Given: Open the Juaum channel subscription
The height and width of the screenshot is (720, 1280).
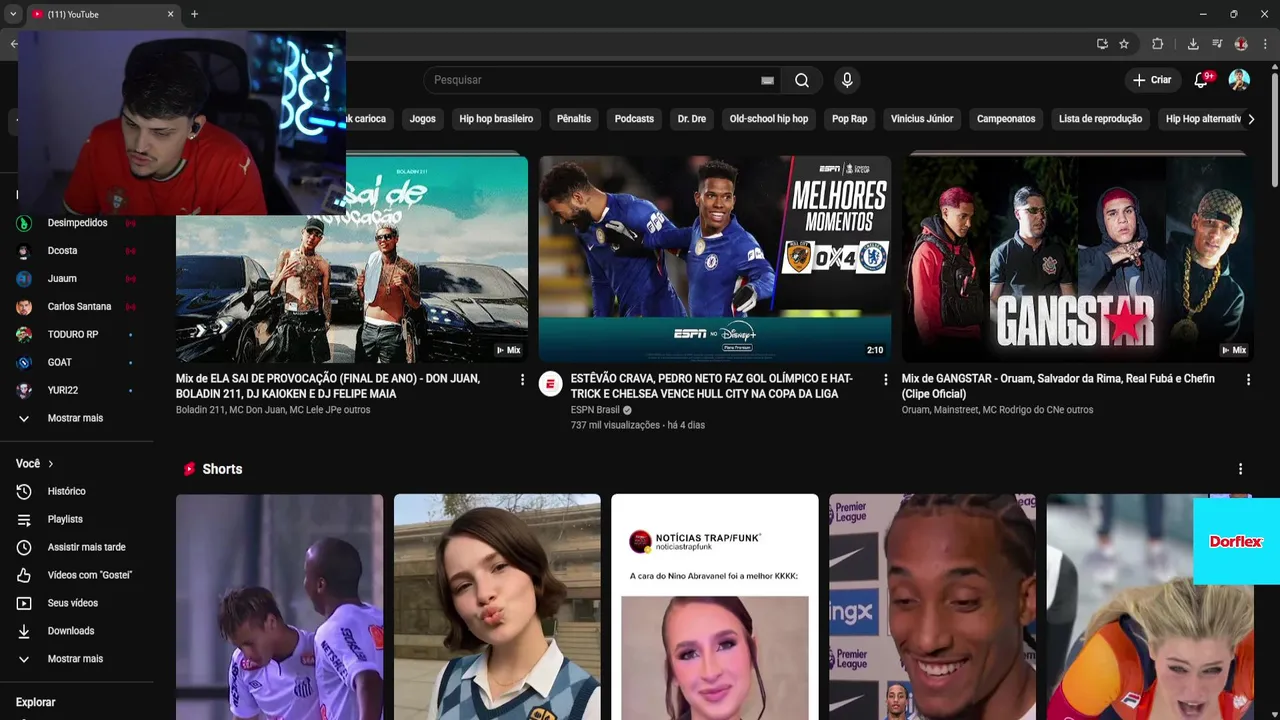Looking at the screenshot, I should 76,279.
